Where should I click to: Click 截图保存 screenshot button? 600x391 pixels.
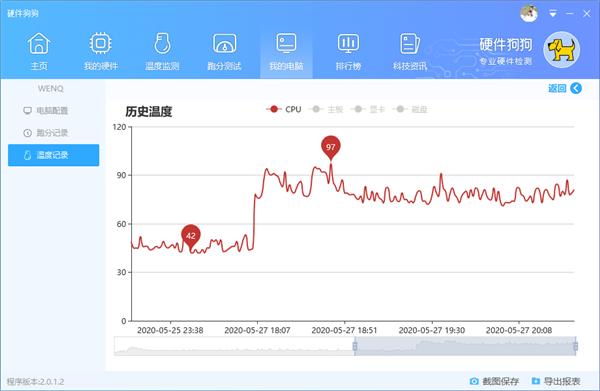click(494, 381)
